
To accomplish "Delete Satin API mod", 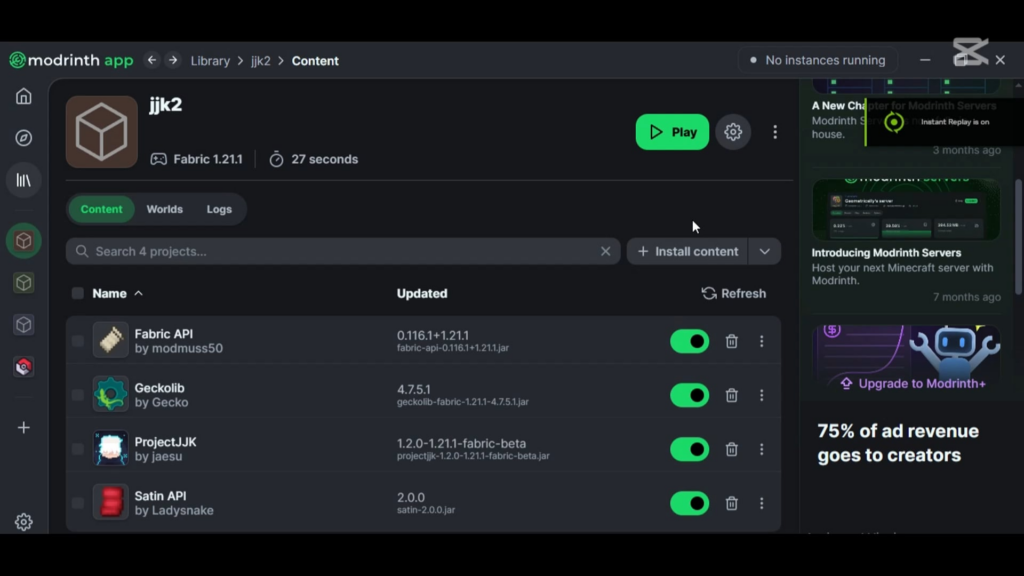I will pyautogui.click(x=731, y=504).
